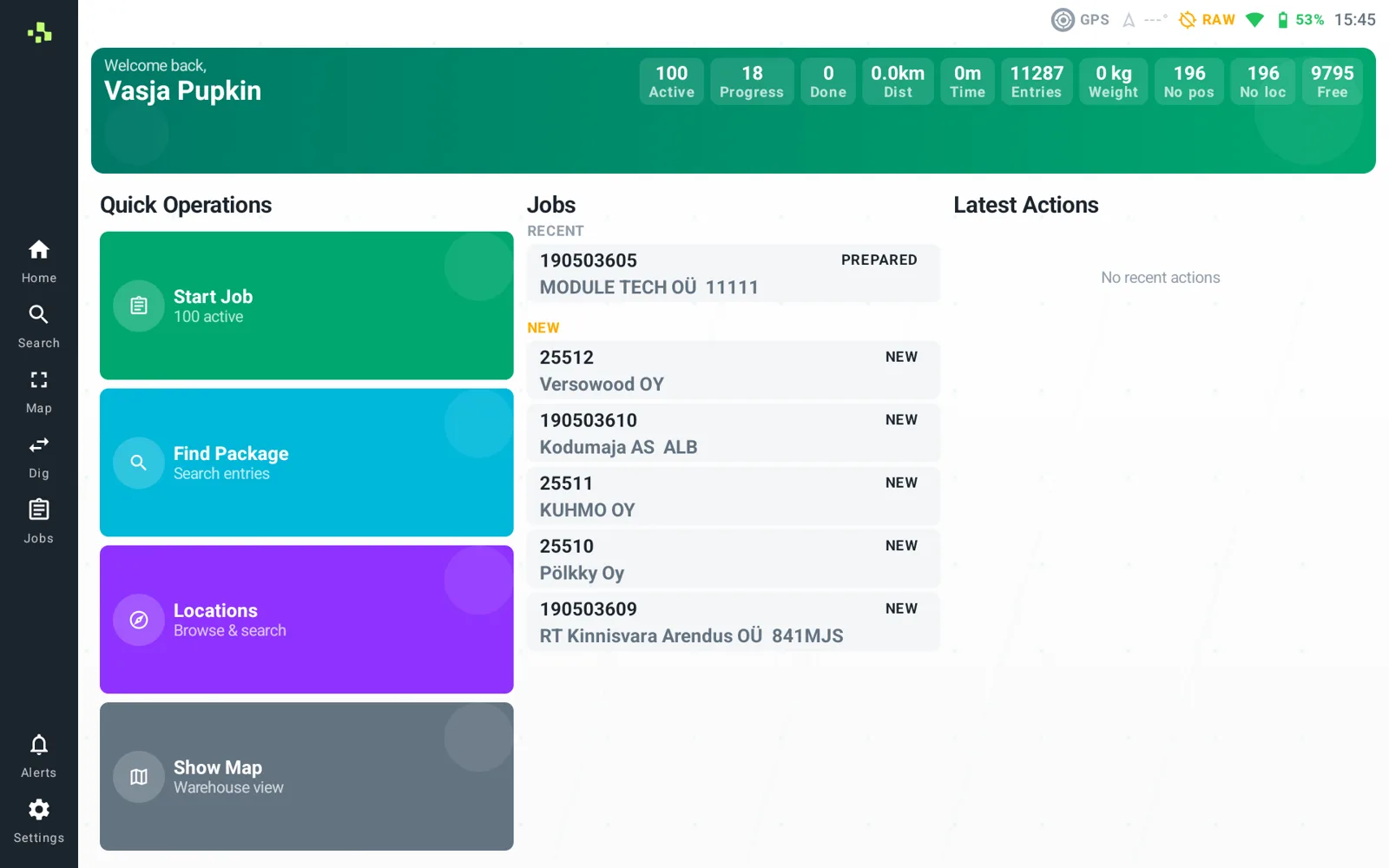Click the Locations compass icon

click(139, 620)
